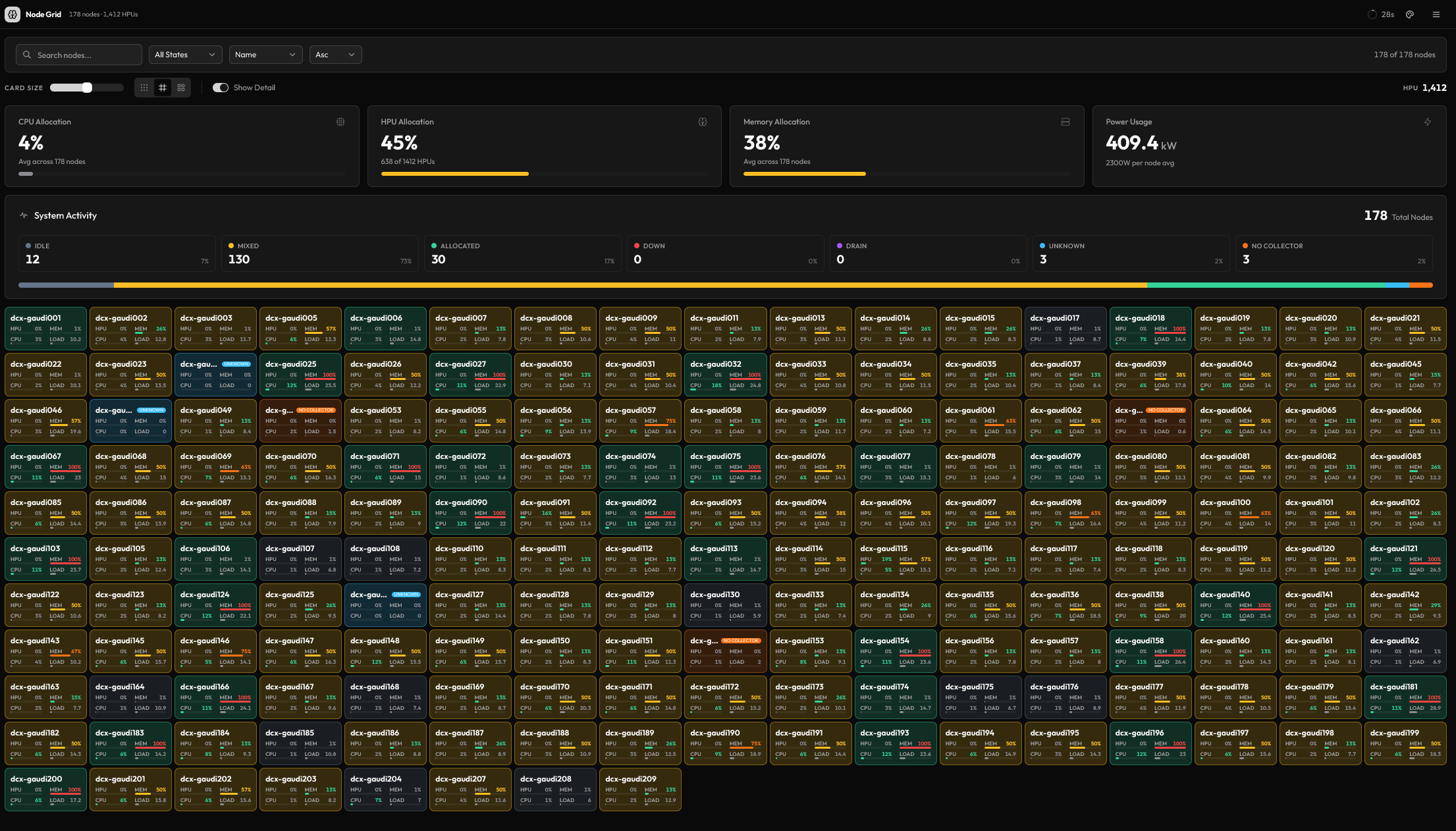The width and height of the screenshot is (1456, 831).
Task: Click the lightning bolt on Power Usage card
Action: (1428, 122)
